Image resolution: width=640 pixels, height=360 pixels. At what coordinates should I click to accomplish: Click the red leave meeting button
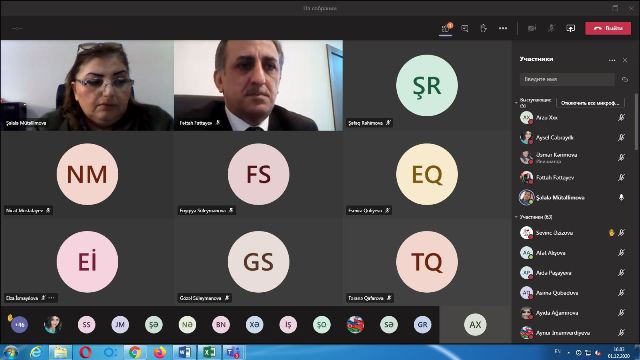608,28
